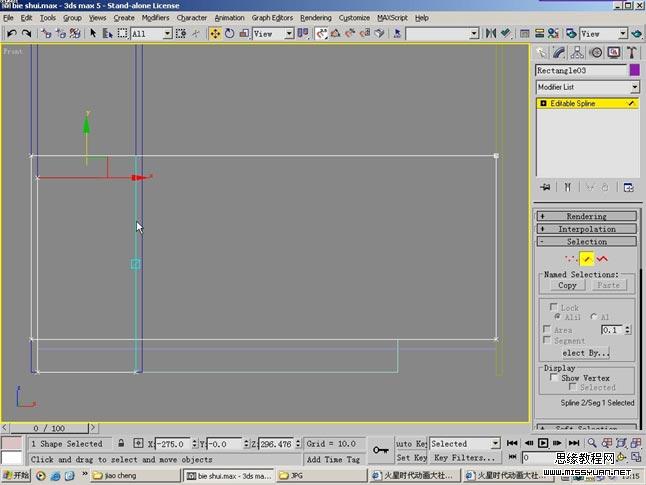Enable the Show Vertex Numbers checkbox

click(554, 377)
